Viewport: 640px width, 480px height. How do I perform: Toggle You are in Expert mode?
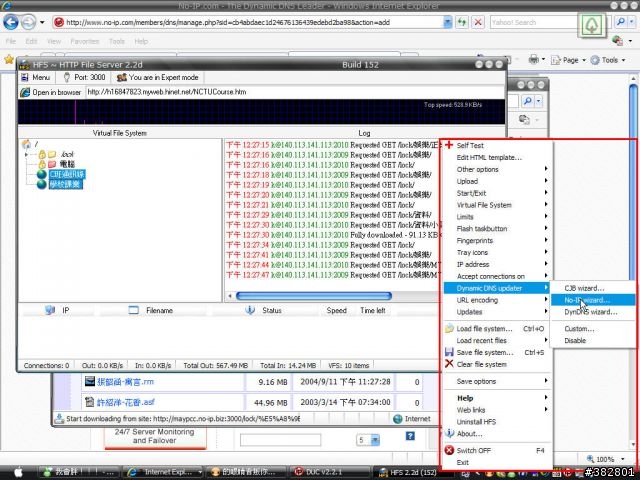coord(158,77)
